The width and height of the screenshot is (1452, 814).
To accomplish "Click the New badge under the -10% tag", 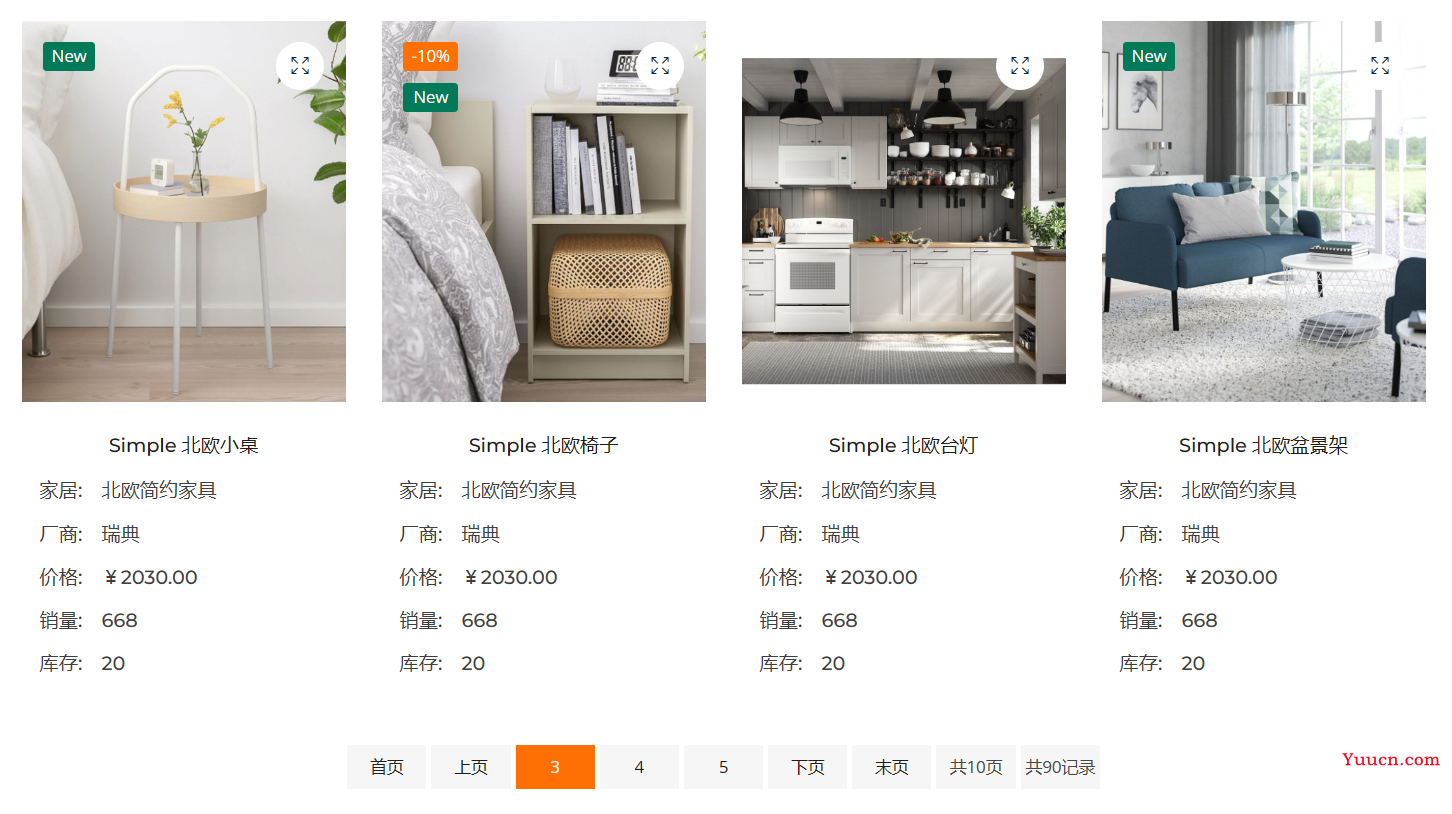I will (430, 97).
